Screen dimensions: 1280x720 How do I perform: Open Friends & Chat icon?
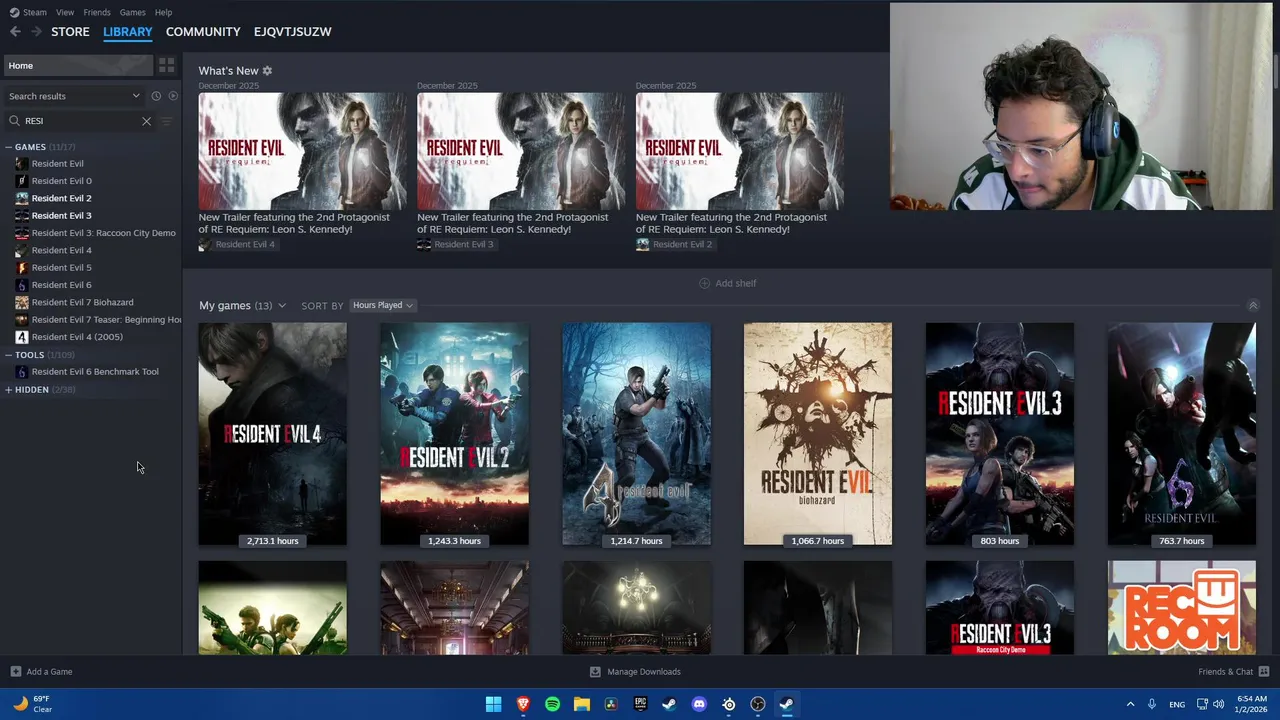point(1264,672)
